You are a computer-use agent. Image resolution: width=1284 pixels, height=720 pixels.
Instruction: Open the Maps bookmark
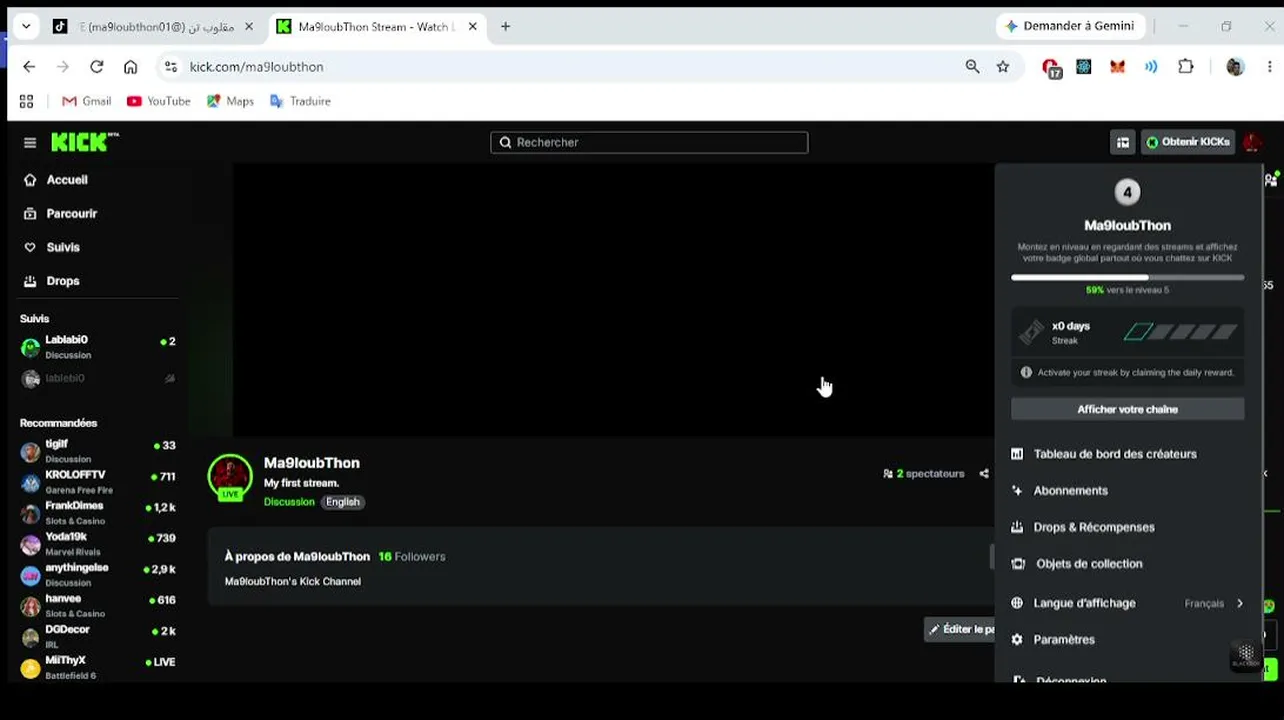230,101
